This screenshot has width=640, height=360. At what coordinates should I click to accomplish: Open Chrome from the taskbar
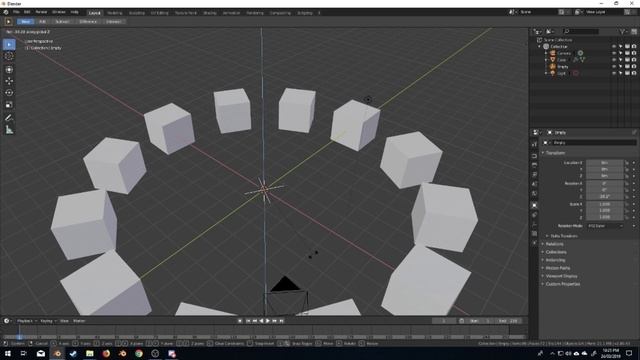coord(139,353)
